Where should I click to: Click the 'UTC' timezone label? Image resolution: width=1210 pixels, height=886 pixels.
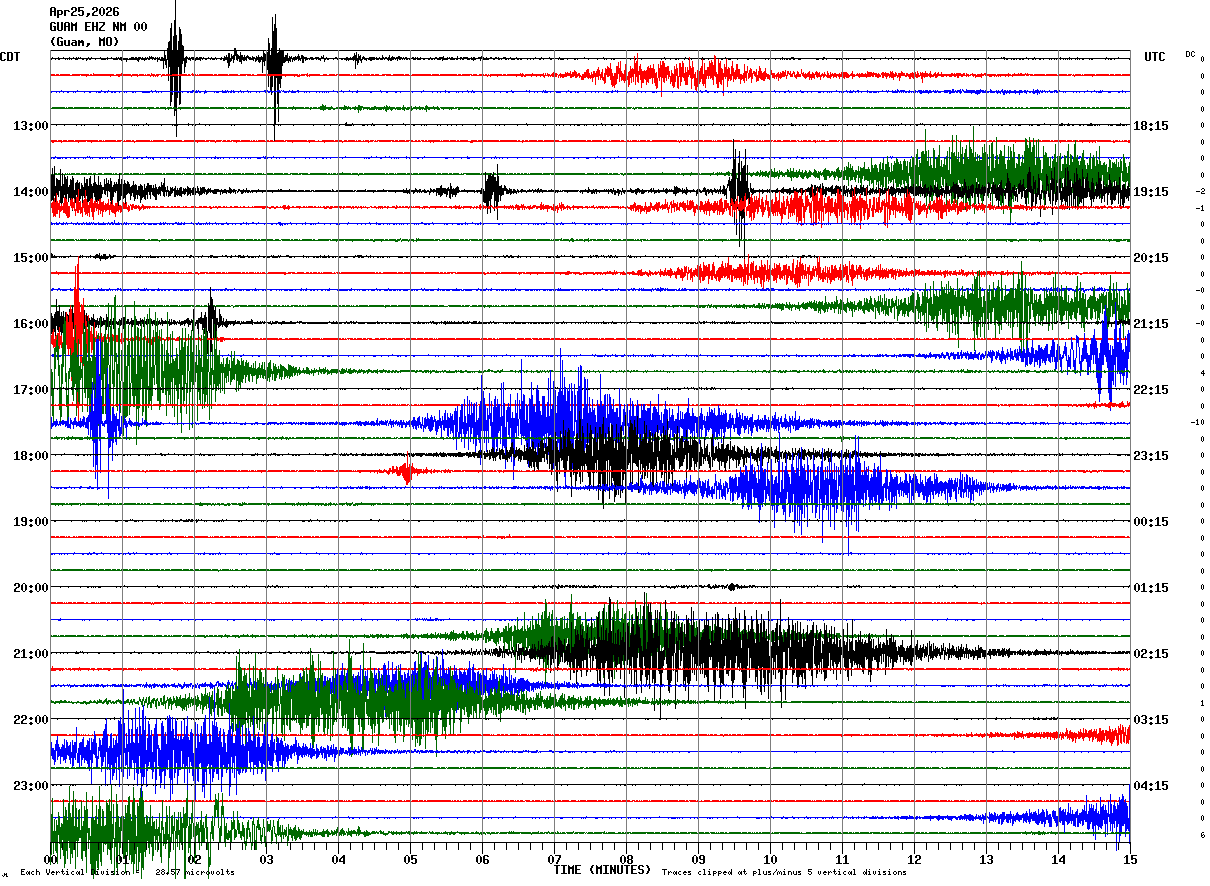pyautogui.click(x=1155, y=57)
